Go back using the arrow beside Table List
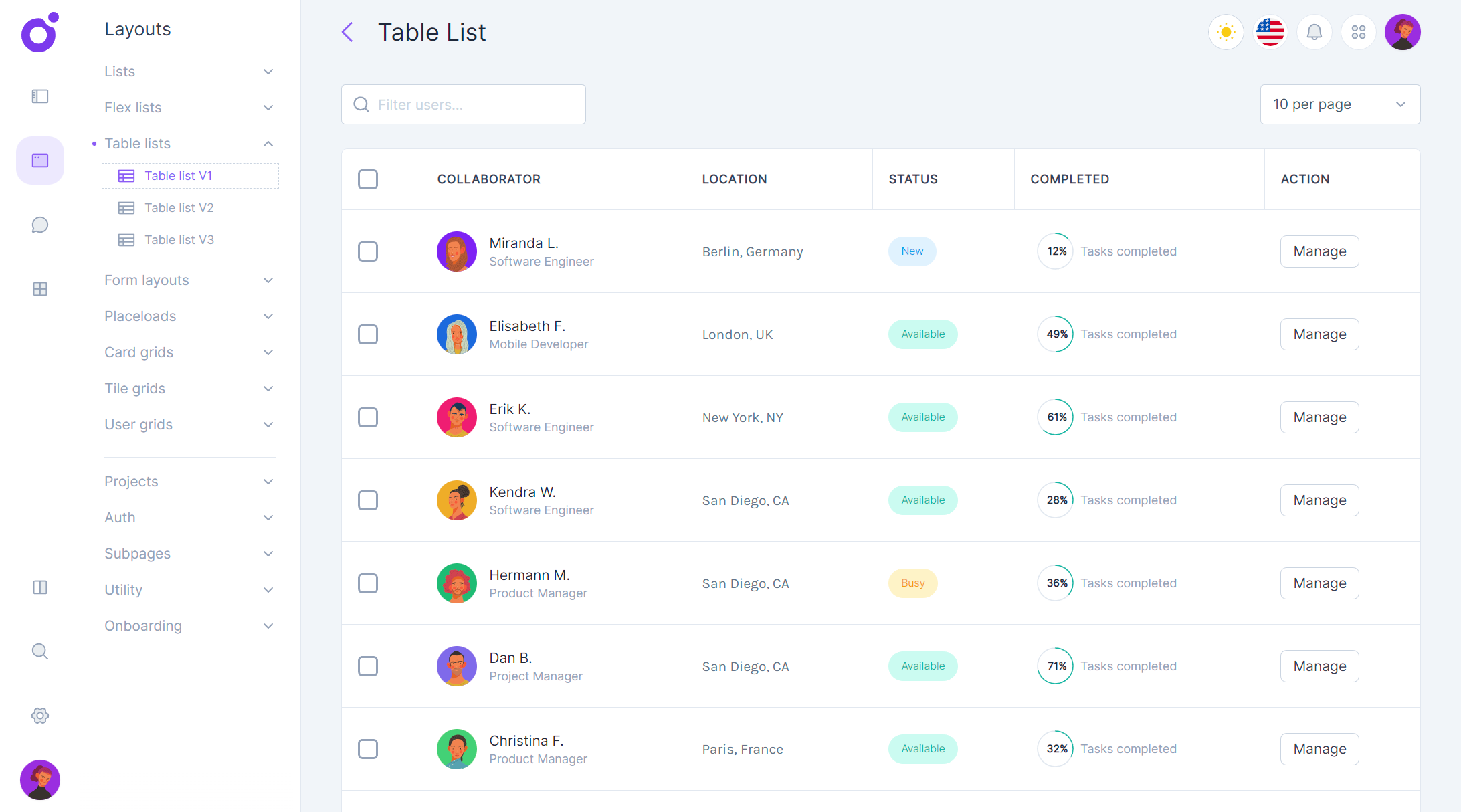This screenshot has height=812, width=1461. (x=347, y=31)
